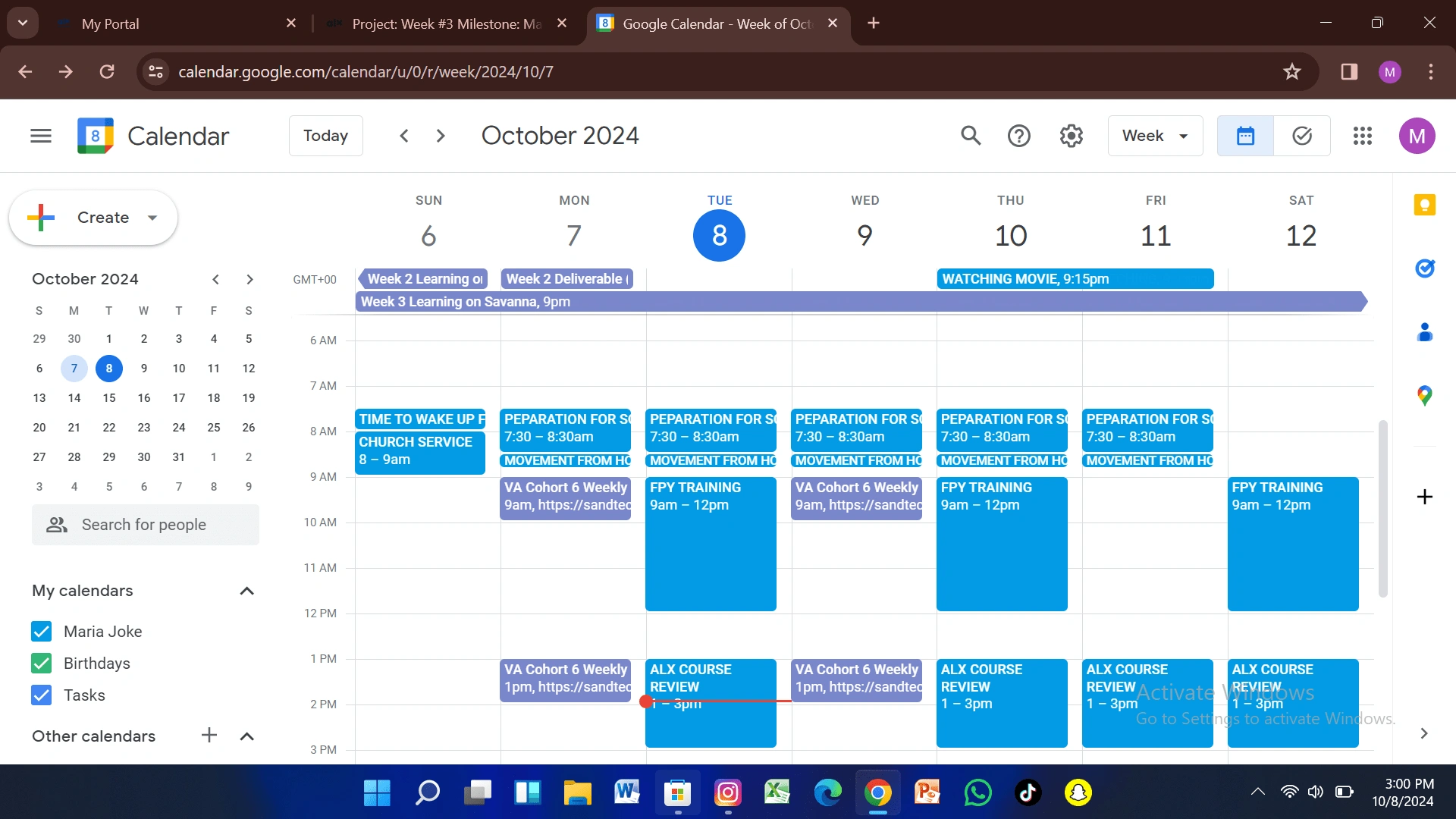1456x819 pixels.
Task: Expand the Create button dropdown arrow
Action: [x=152, y=218]
